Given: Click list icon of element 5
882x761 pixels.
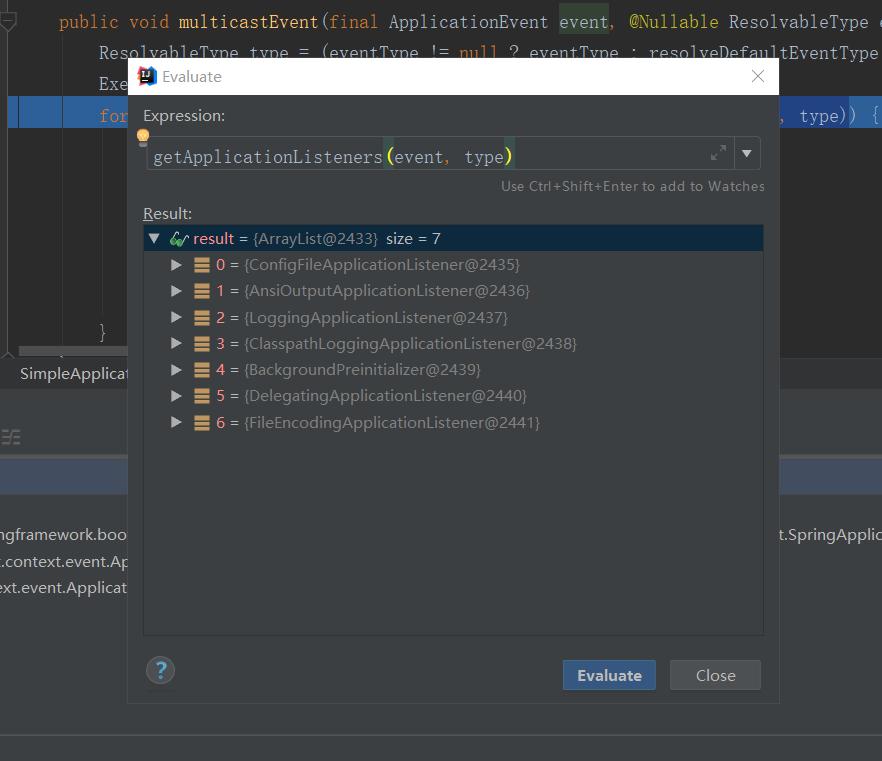Looking at the screenshot, I should pos(202,396).
